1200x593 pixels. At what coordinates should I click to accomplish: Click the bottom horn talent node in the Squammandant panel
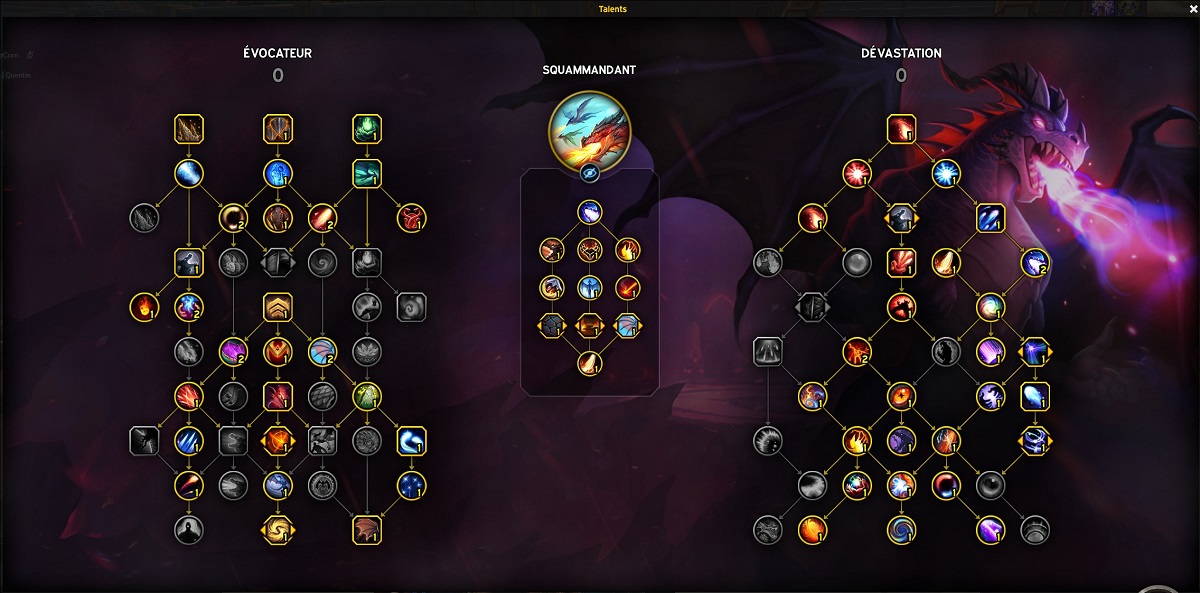click(590, 364)
